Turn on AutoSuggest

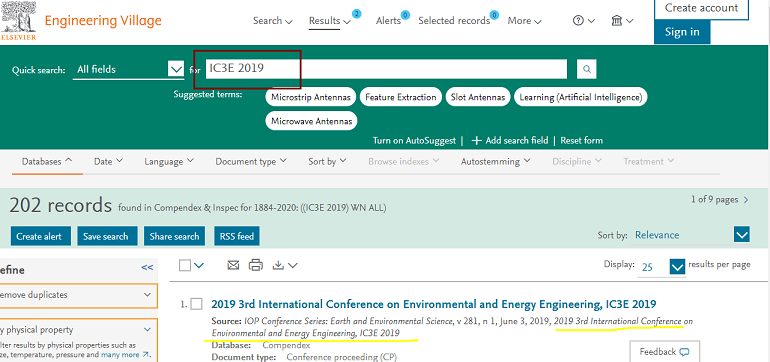[414, 140]
